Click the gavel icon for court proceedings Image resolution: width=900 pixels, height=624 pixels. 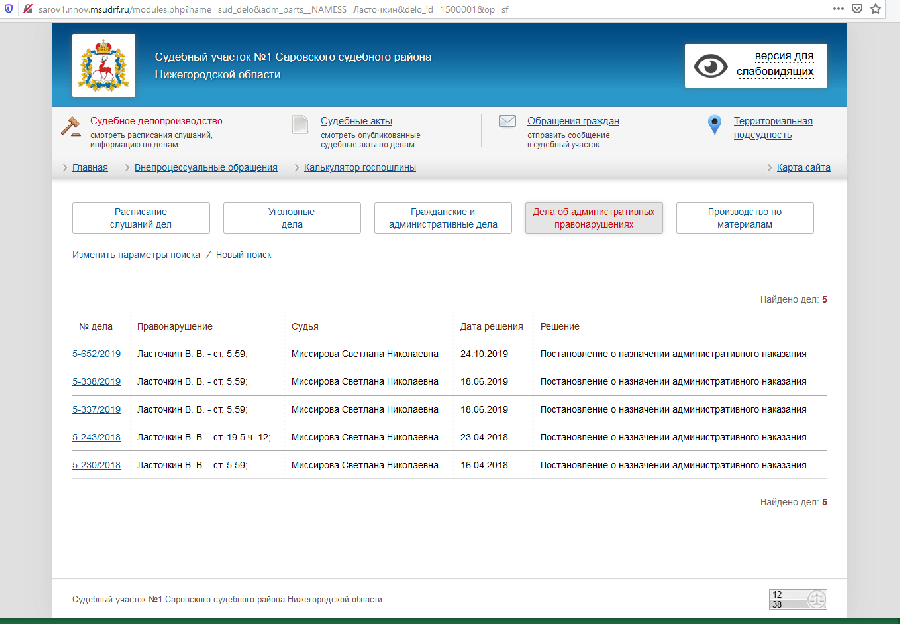(72, 126)
